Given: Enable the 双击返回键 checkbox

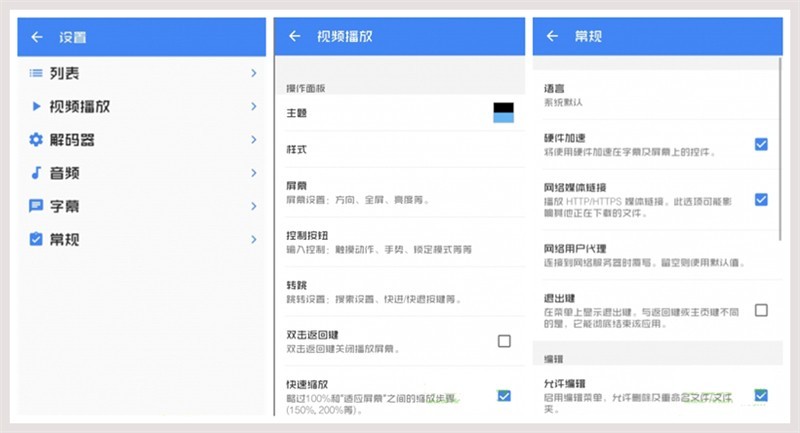Looking at the screenshot, I should click(504, 341).
